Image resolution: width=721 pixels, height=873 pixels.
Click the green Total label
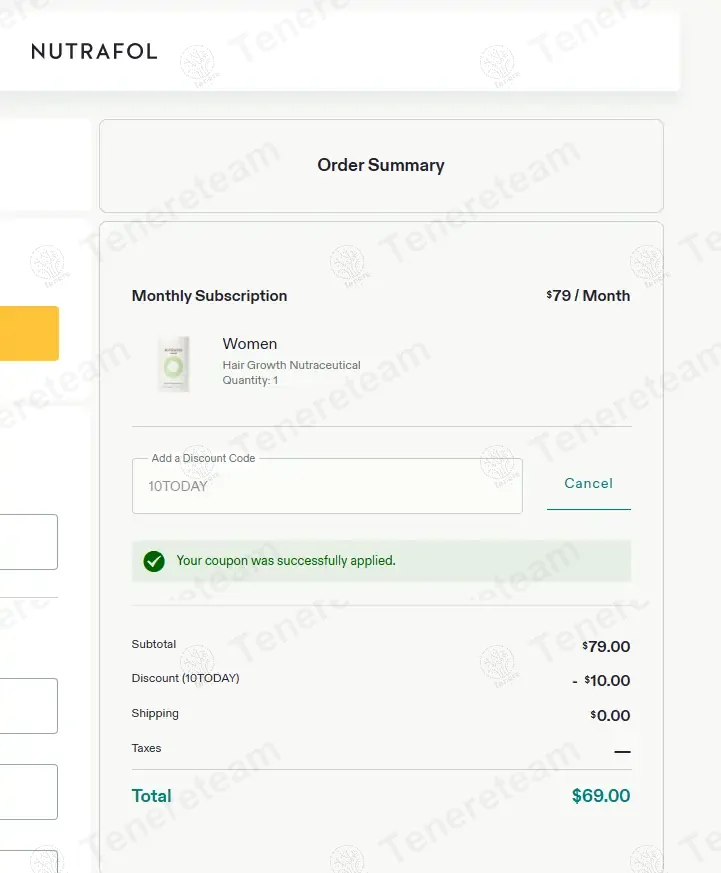(x=151, y=796)
